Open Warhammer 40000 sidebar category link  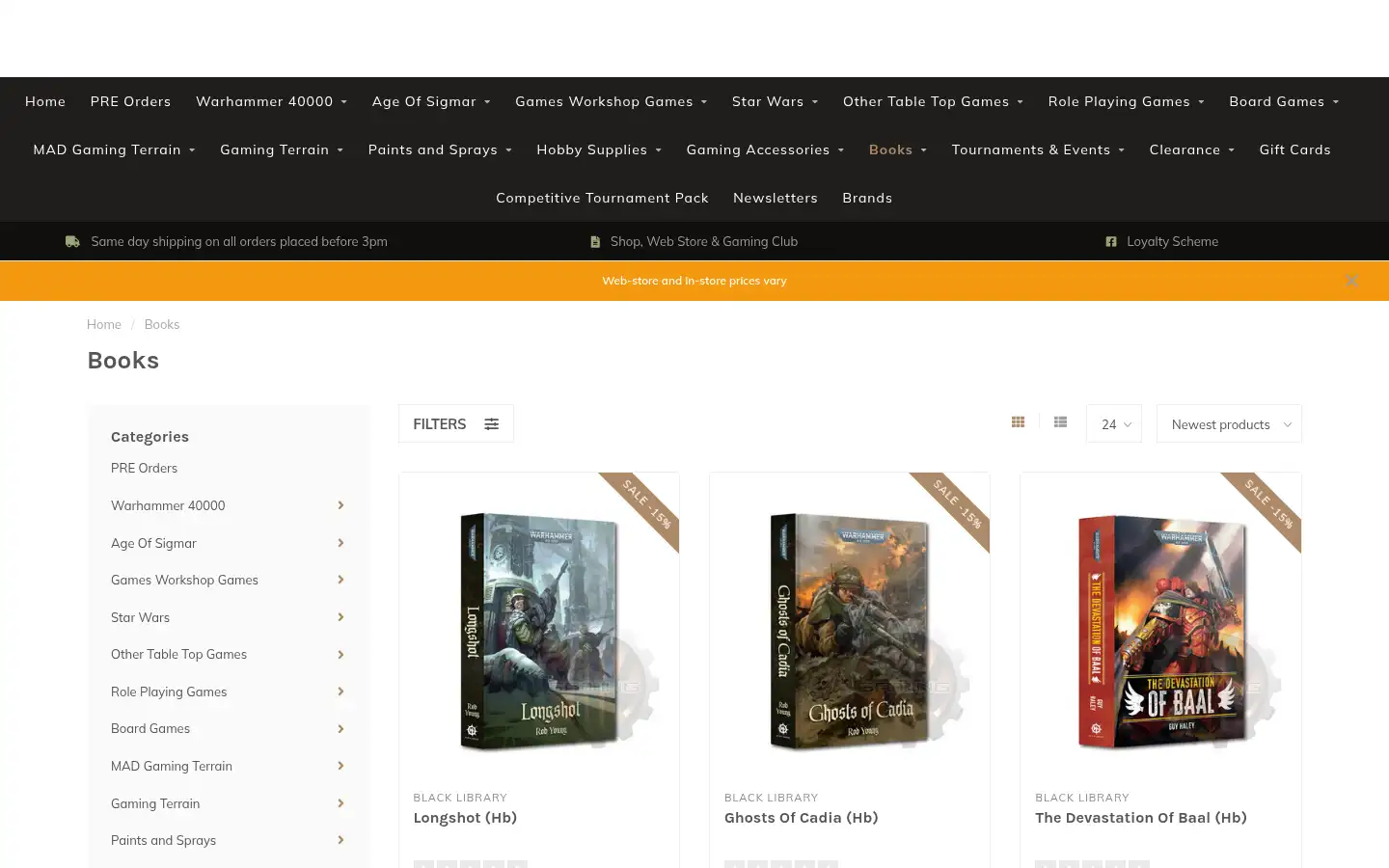click(x=168, y=505)
